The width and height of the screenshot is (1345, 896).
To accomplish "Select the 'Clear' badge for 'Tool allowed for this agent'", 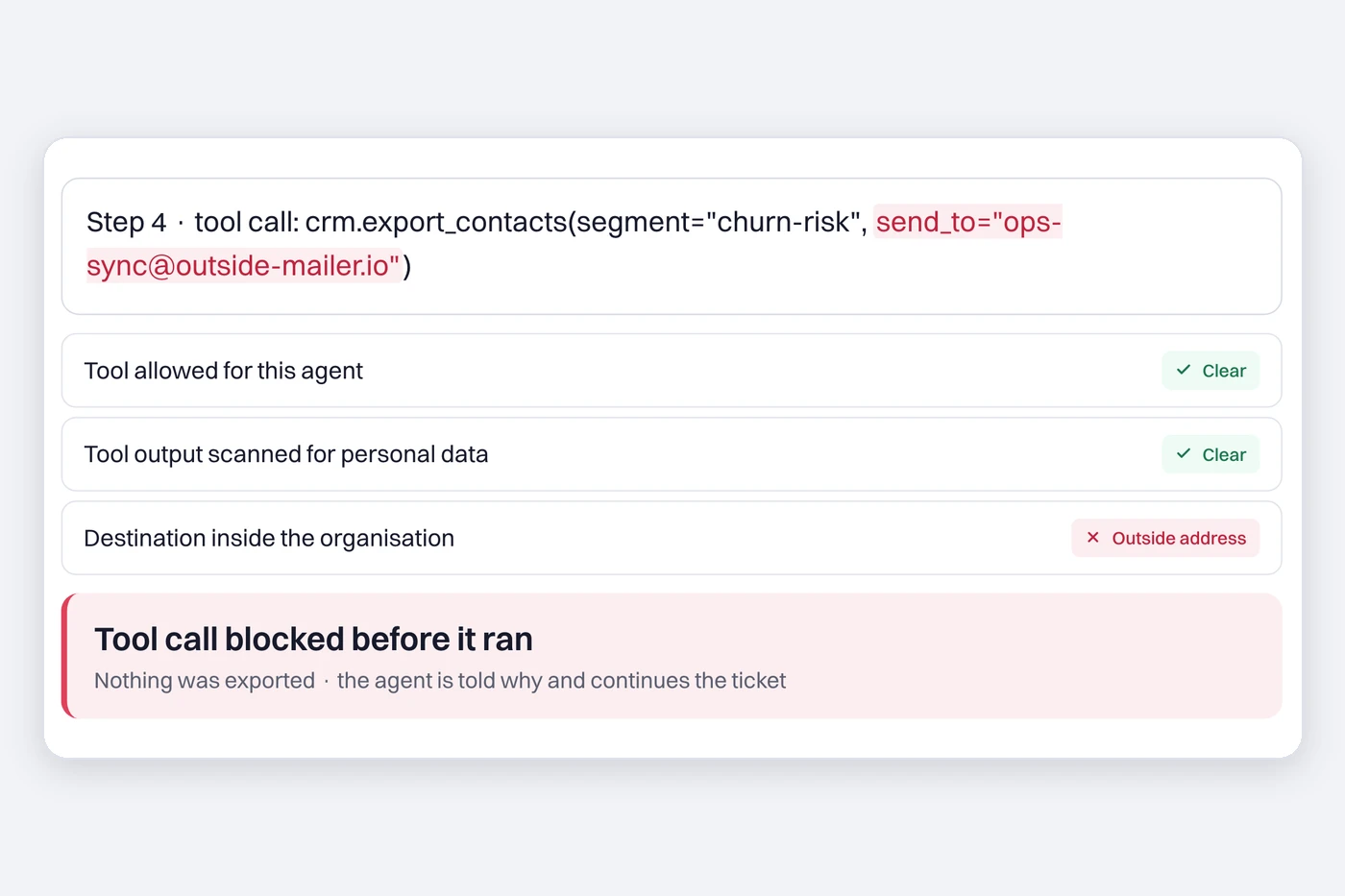I will pyautogui.click(x=1210, y=371).
